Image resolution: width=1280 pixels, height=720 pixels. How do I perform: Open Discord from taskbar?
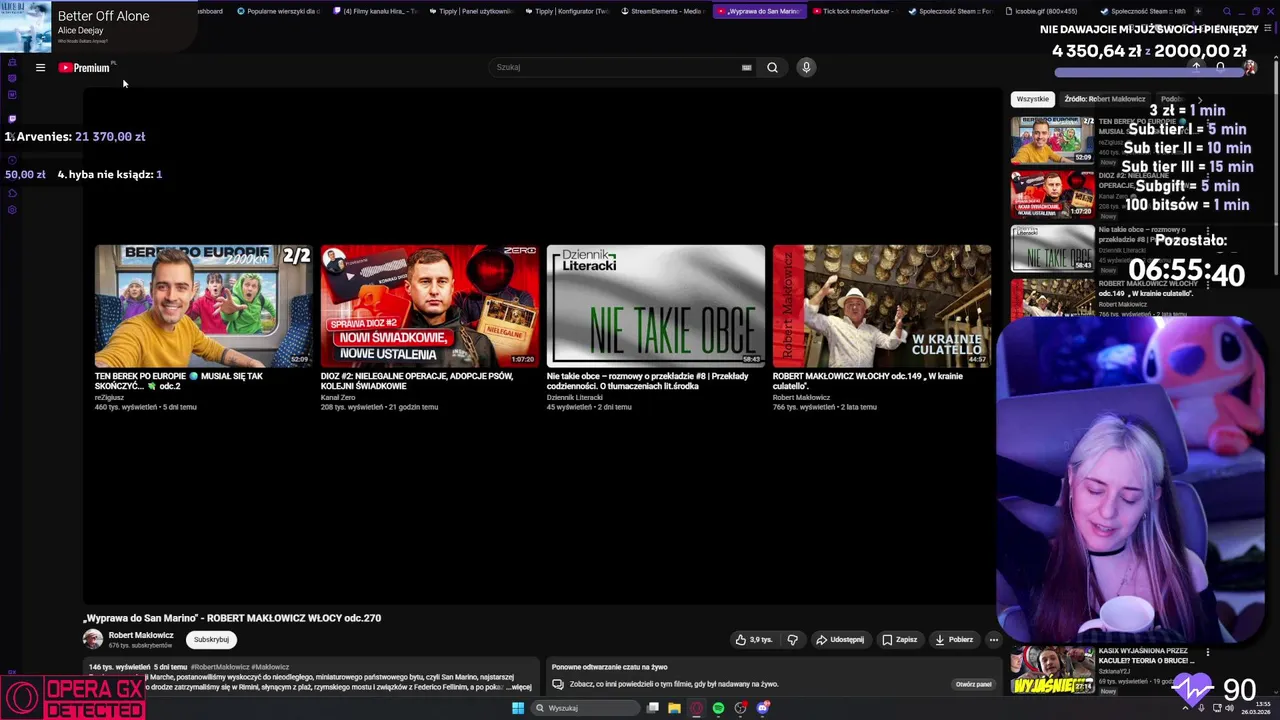(762, 708)
